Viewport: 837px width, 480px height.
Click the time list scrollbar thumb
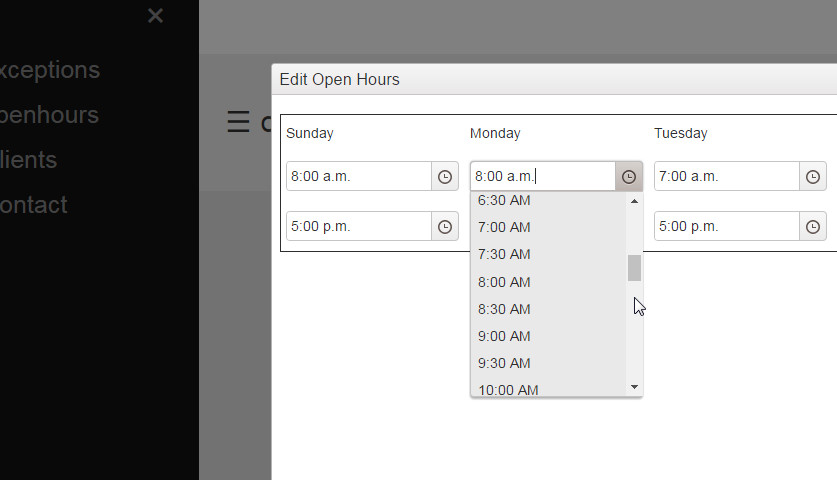coord(634,268)
